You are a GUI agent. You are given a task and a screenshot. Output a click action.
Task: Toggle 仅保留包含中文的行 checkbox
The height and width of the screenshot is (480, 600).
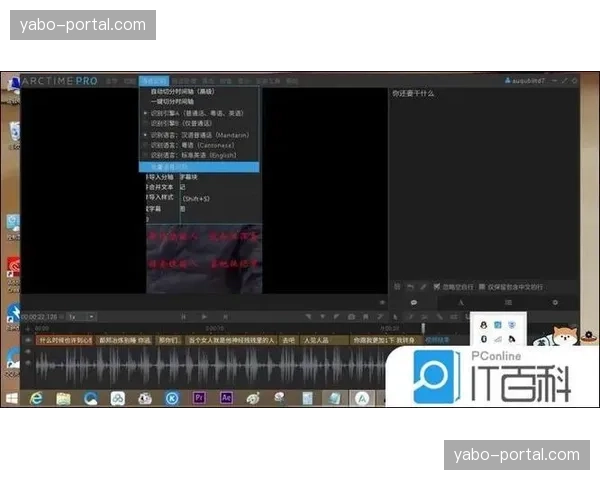click(x=482, y=287)
